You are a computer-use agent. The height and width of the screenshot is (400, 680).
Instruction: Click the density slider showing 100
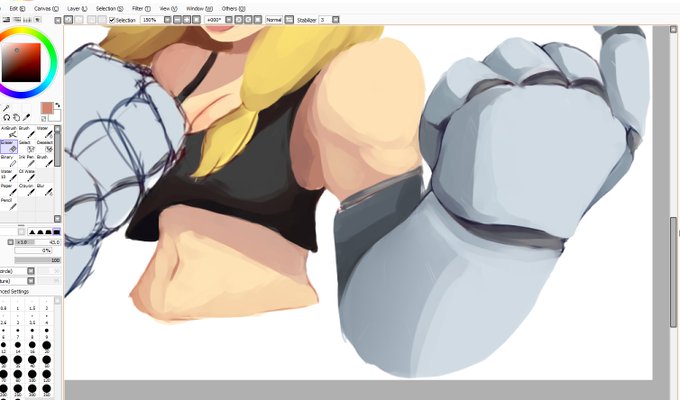coord(38,260)
